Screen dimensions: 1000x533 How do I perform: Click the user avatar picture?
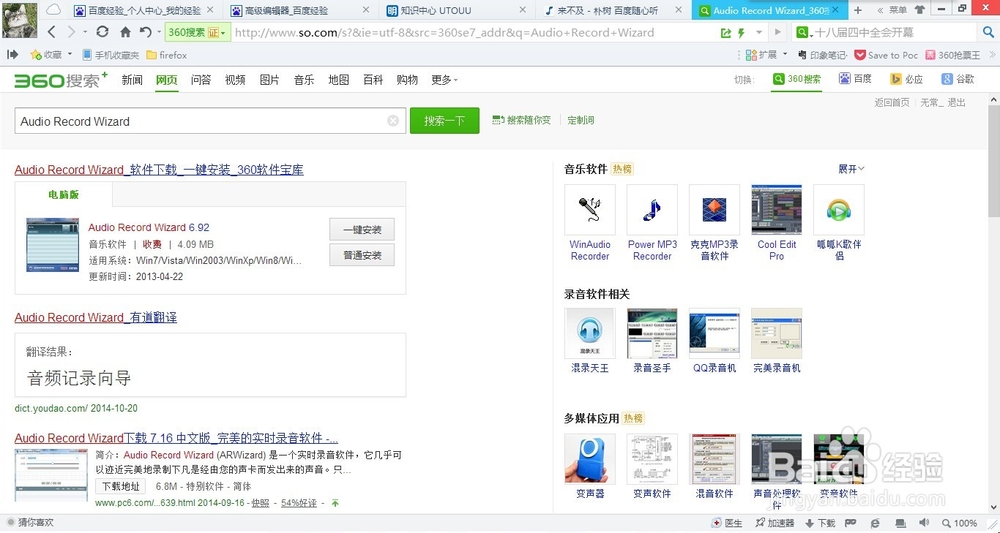pos(20,20)
